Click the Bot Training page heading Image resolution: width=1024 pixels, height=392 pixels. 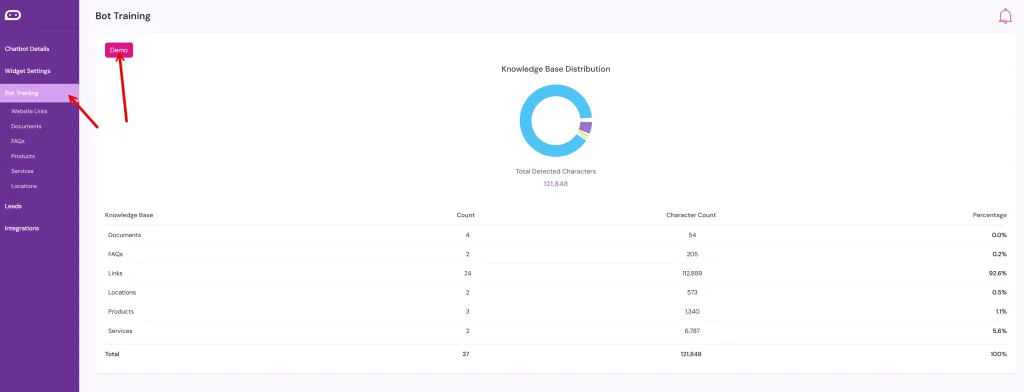tap(123, 16)
